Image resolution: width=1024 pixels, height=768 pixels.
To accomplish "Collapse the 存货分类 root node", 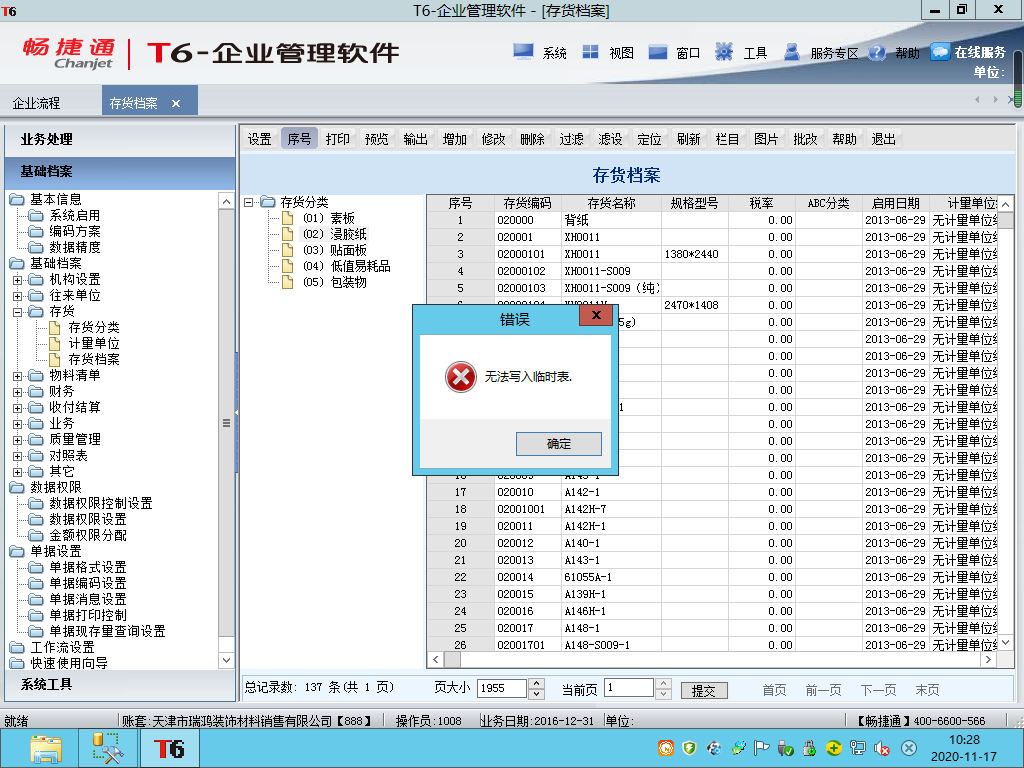I will click(x=248, y=202).
